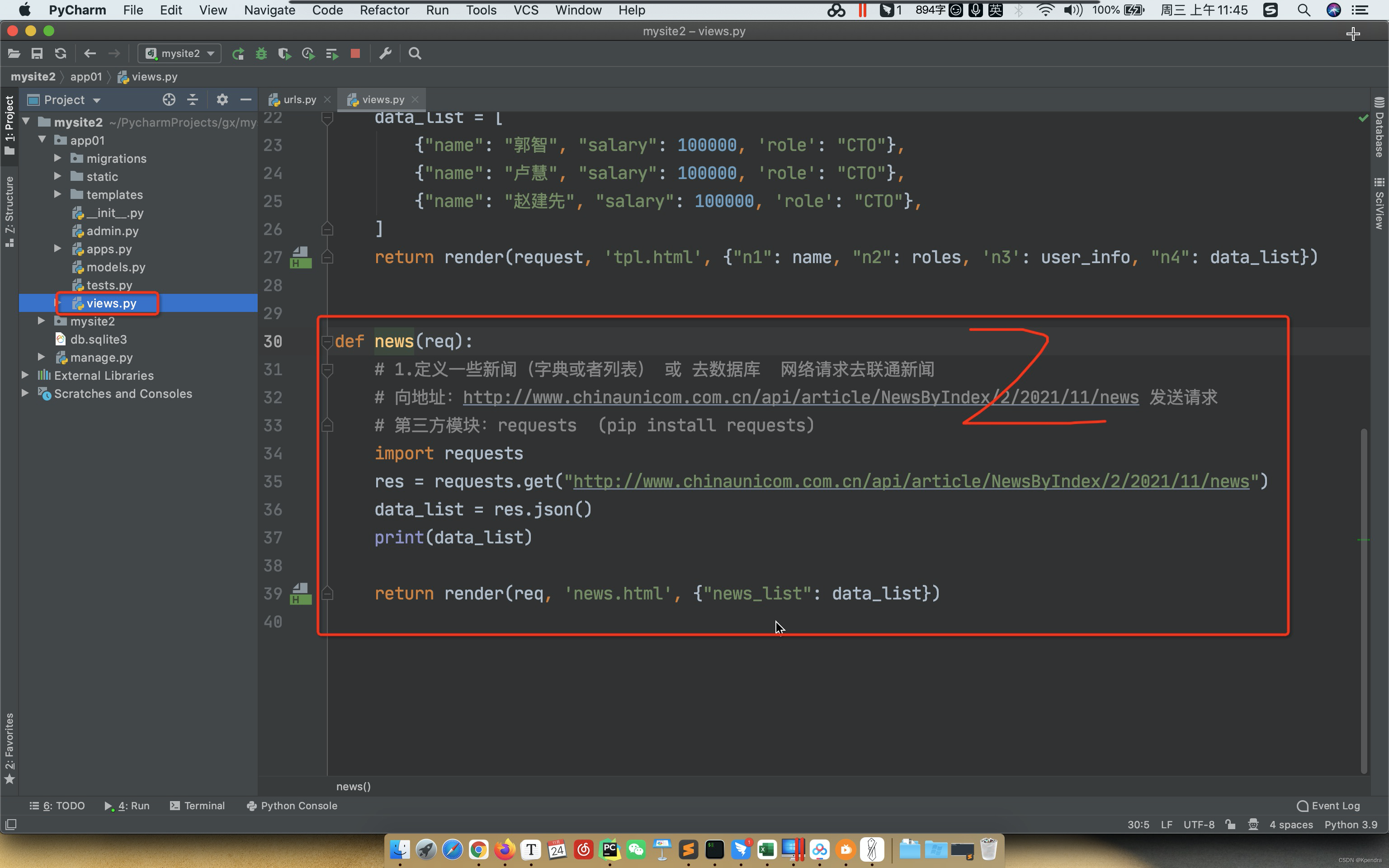Collapse the news function fold marker at line 30
Image resolution: width=1389 pixels, height=868 pixels.
click(x=327, y=342)
